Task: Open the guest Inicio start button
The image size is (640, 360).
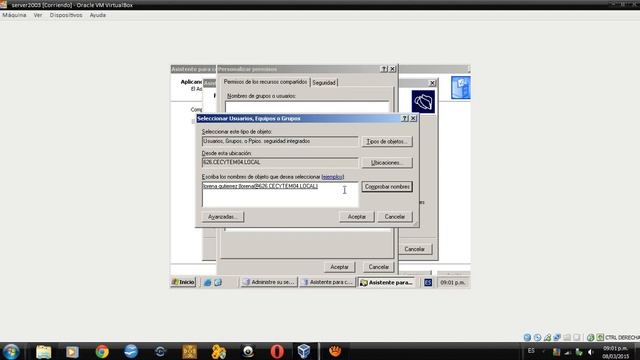Action: coord(183,282)
